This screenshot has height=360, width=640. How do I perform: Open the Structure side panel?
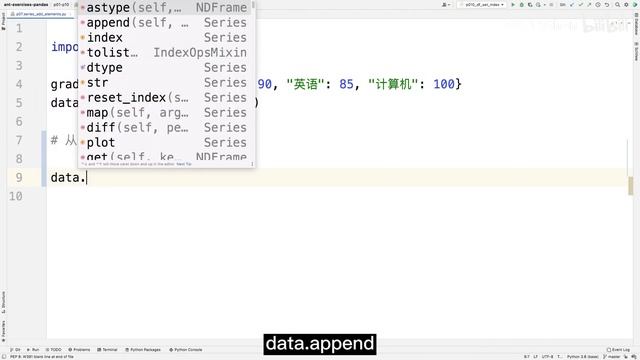[3, 302]
